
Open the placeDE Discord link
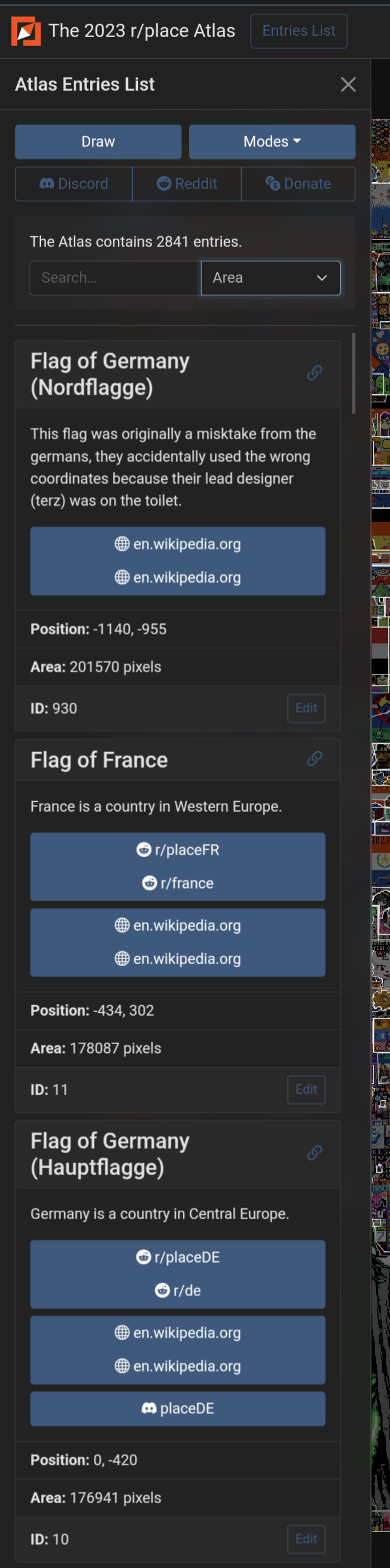click(x=178, y=1409)
